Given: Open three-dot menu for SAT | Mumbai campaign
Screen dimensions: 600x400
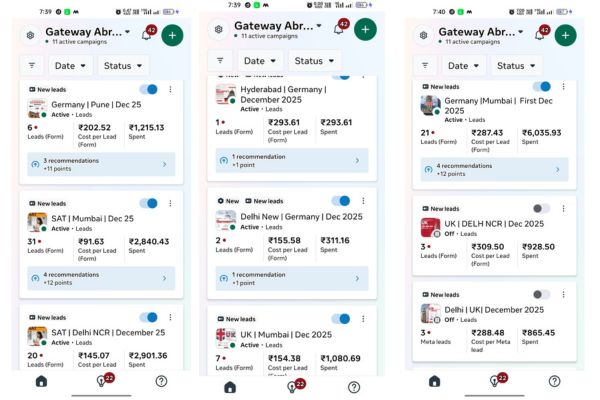Looking at the screenshot, I should pyautogui.click(x=170, y=203).
